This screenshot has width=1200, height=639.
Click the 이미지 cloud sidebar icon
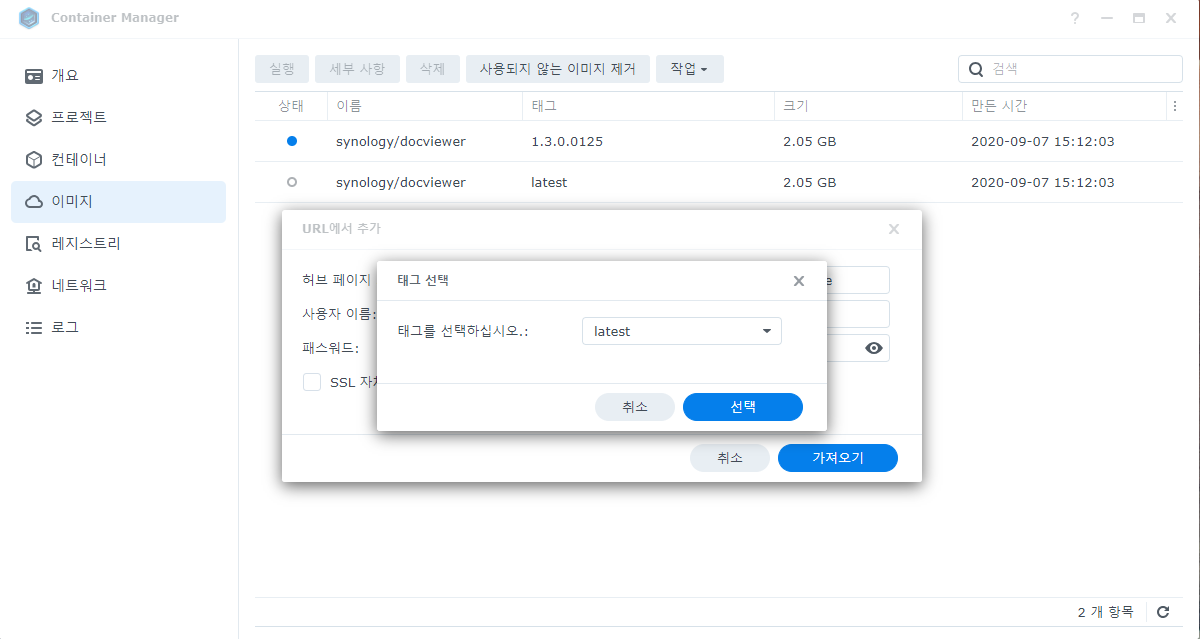[x=34, y=202]
